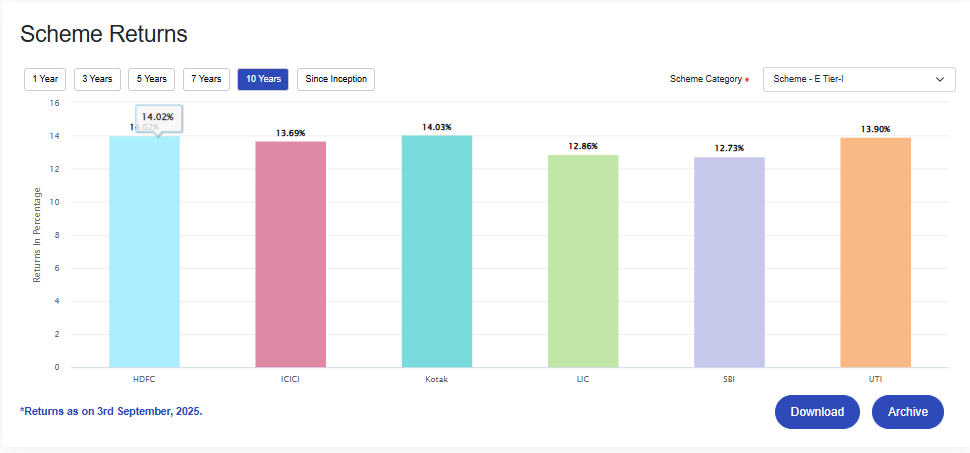The height and width of the screenshot is (453, 970).
Task: Click the Scheme Returns heading
Action: pos(103,34)
